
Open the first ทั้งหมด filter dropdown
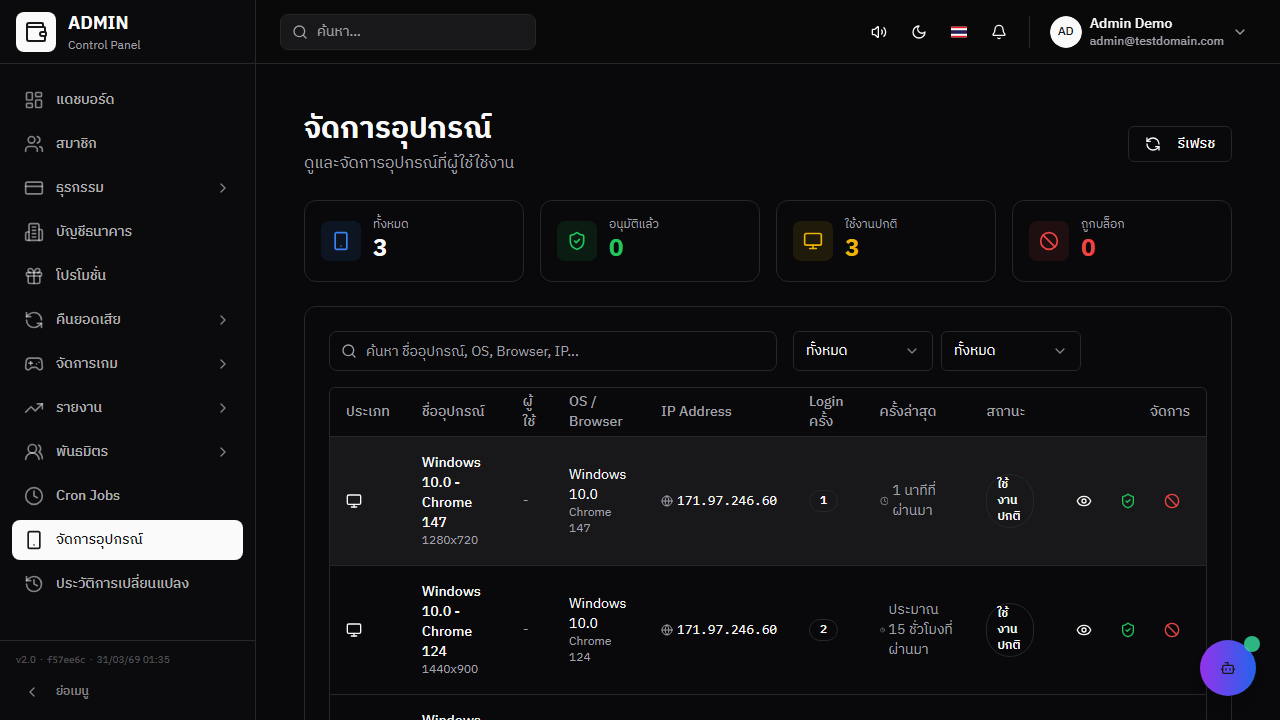pos(862,351)
